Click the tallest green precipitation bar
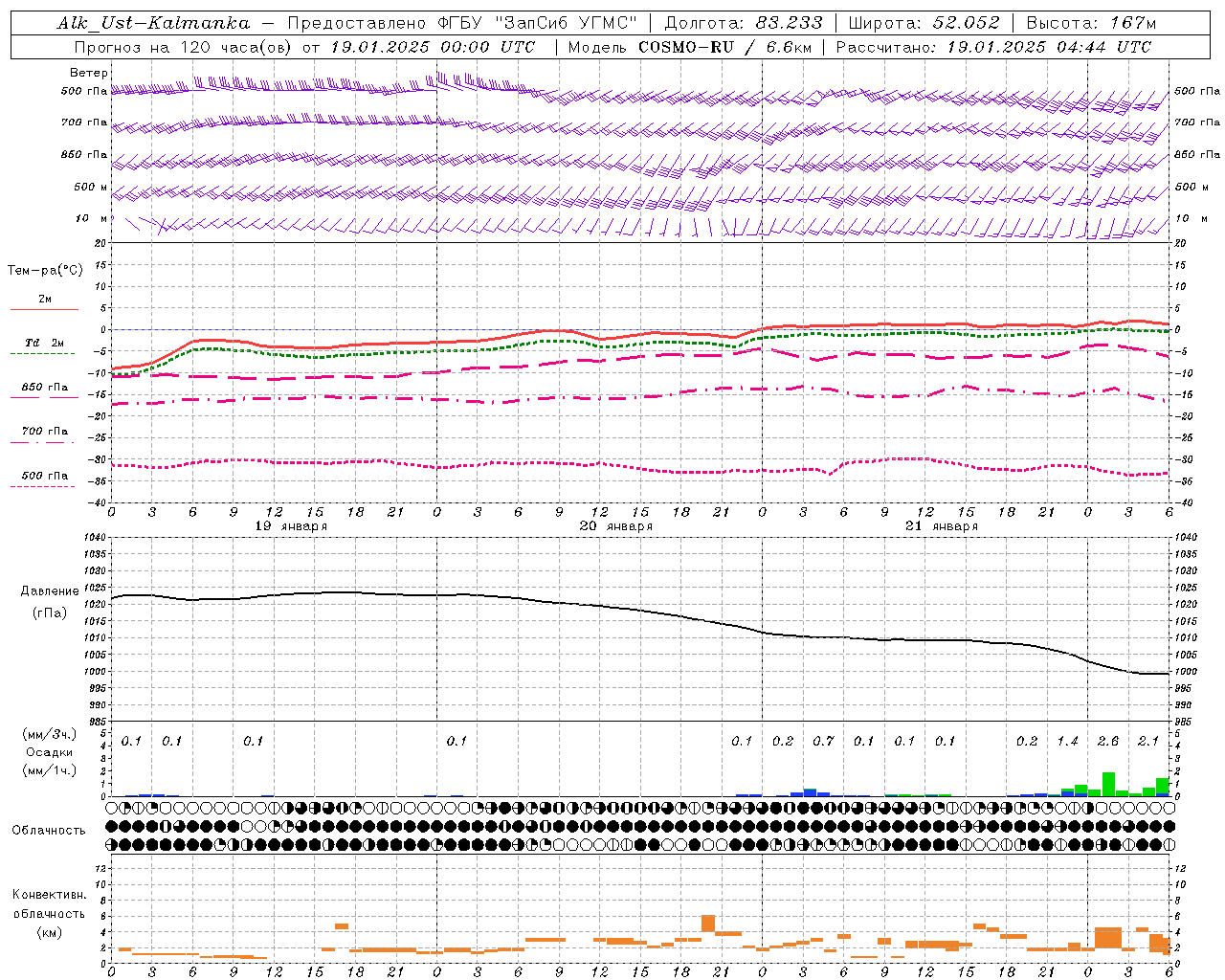Image resolution: width=1225 pixels, height=980 pixels. (1108, 784)
